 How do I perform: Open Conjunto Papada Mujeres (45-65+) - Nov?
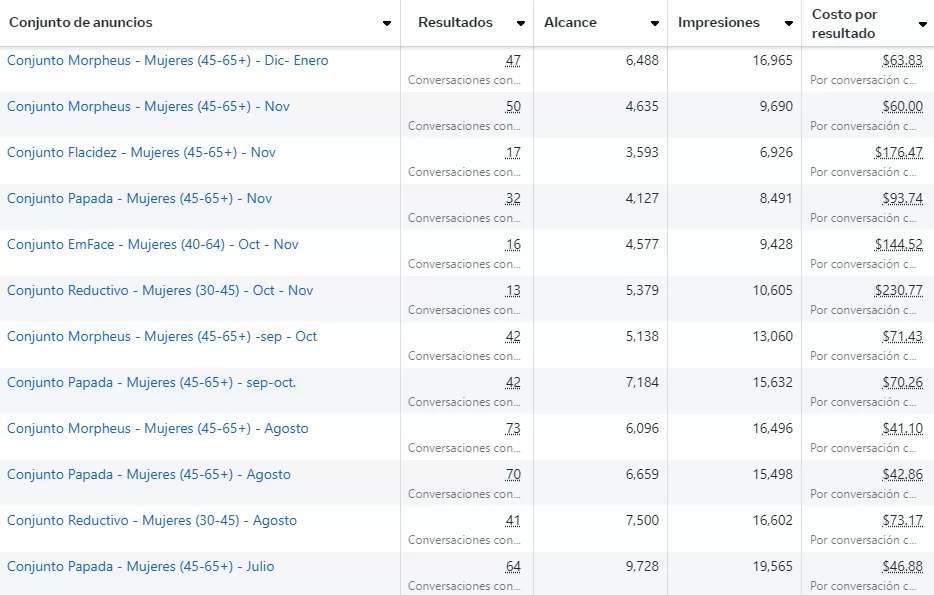(139, 199)
